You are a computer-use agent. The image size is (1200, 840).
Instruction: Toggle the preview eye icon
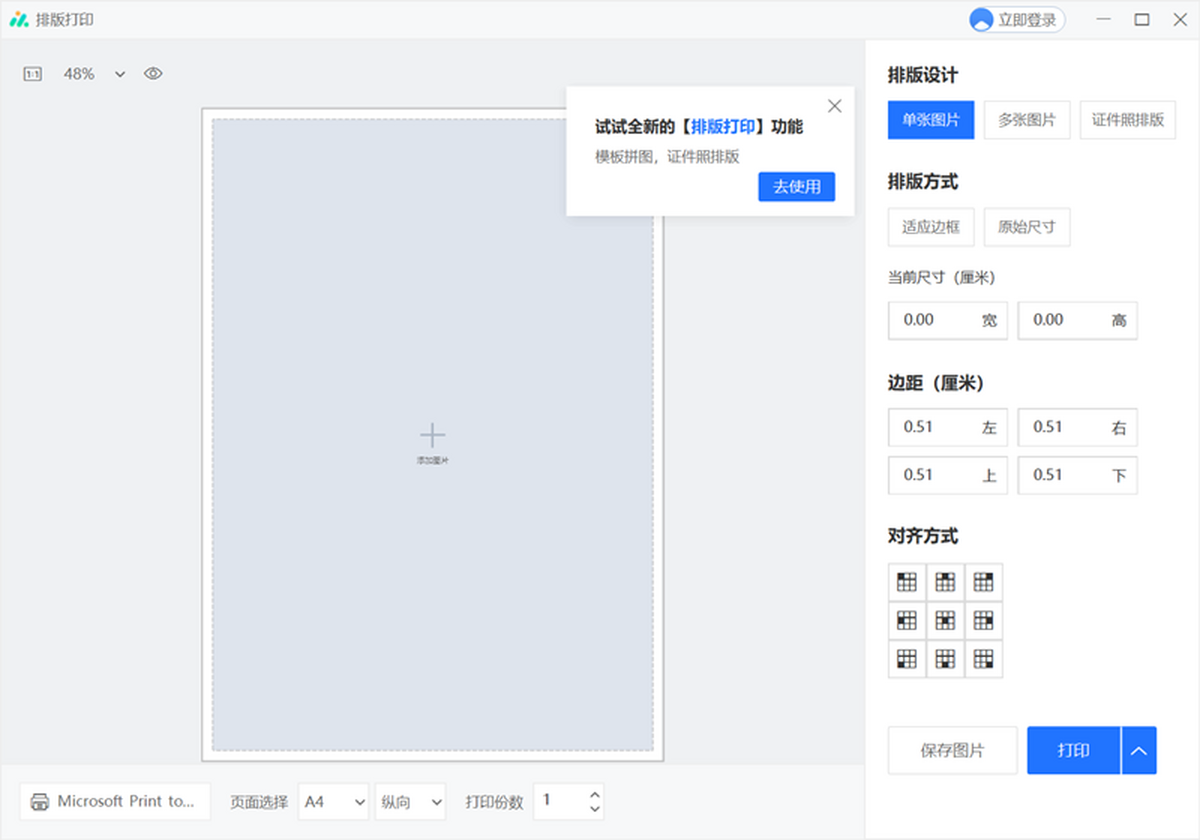pyautogui.click(x=153, y=74)
